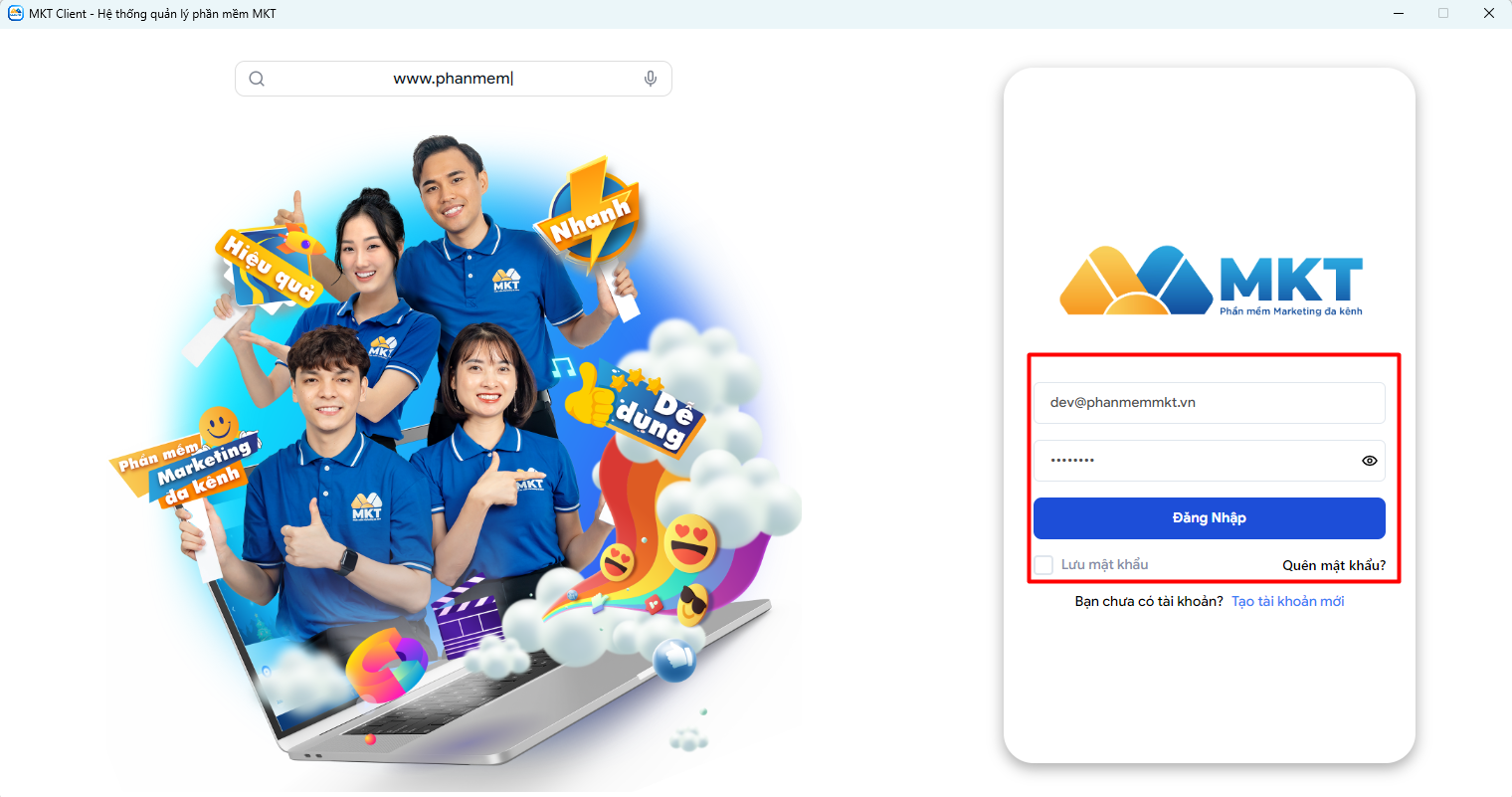This screenshot has height=797, width=1512.
Task: Enable the Lưu mật khẩu checkbox
Action: tap(1043, 565)
